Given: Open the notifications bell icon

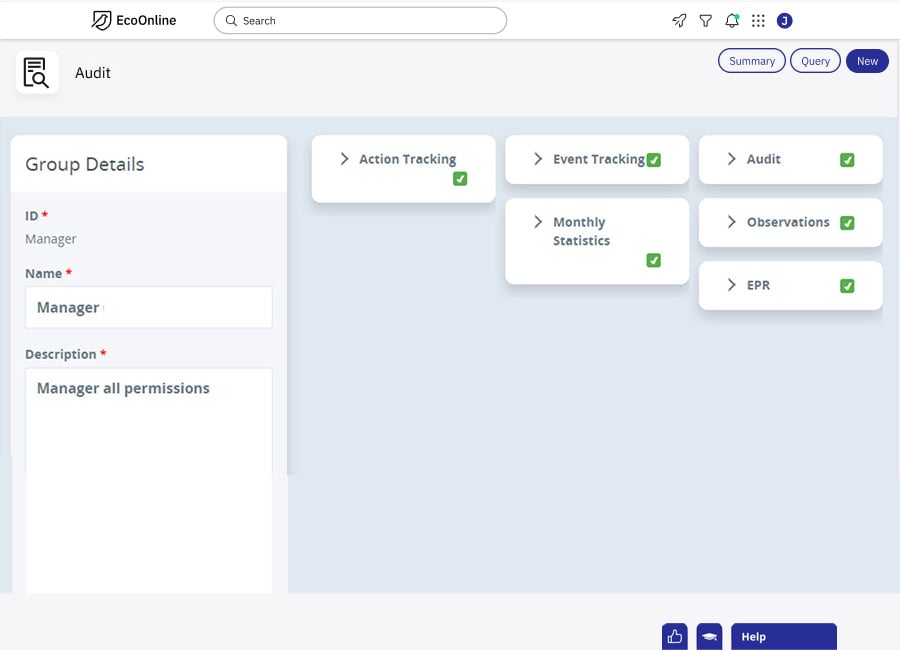Looking at the screenshot, I should point(731,20).
